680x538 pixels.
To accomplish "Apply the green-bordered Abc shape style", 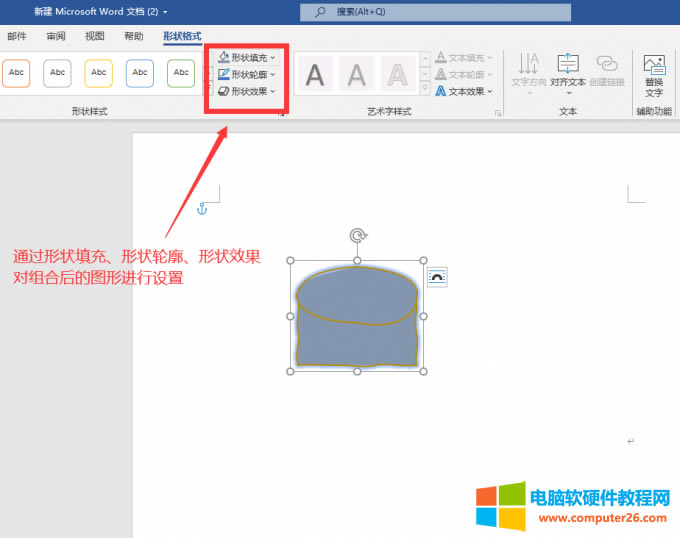I will tap(180, 73).
